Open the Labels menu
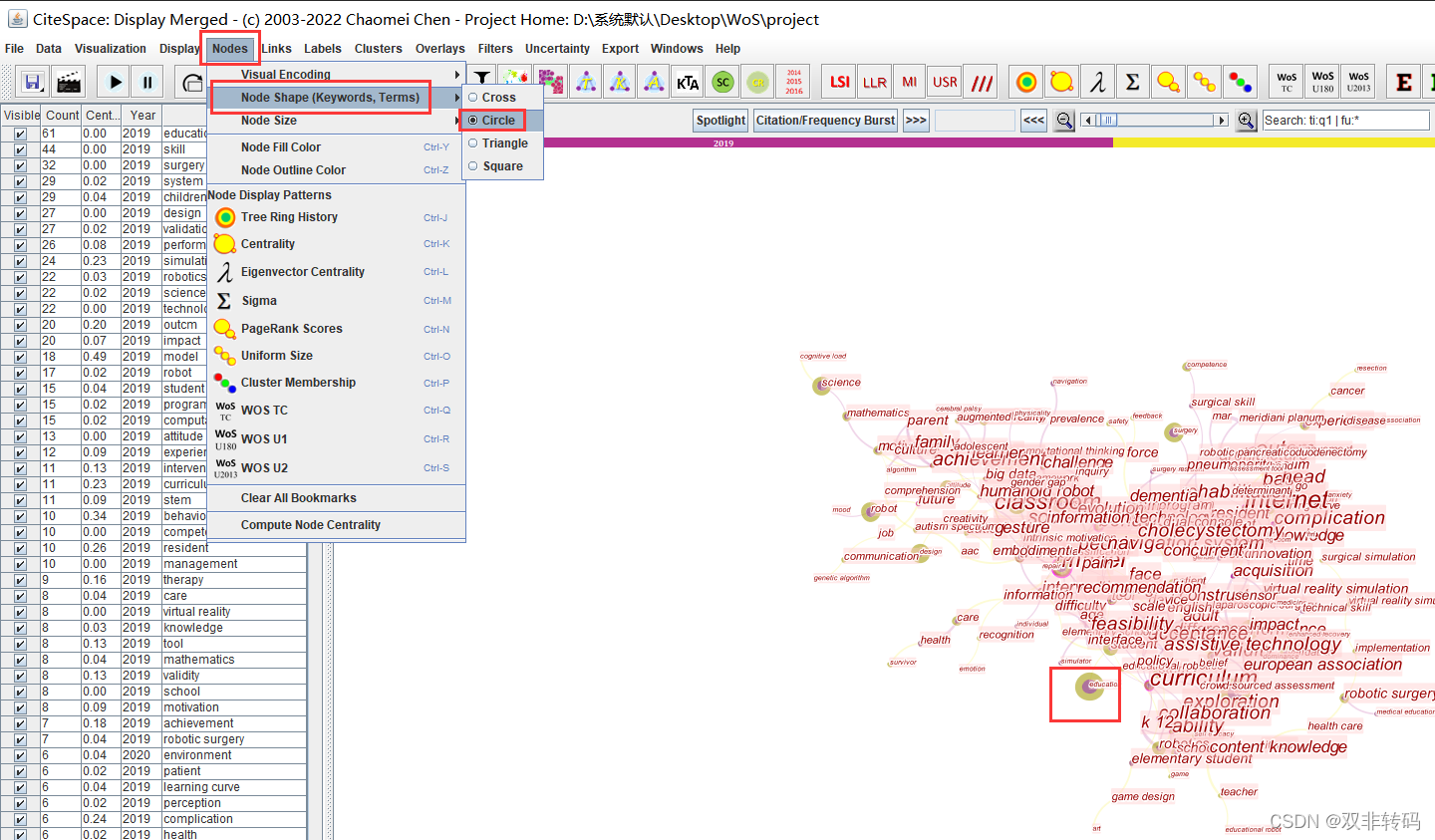 tap(323, 49)
